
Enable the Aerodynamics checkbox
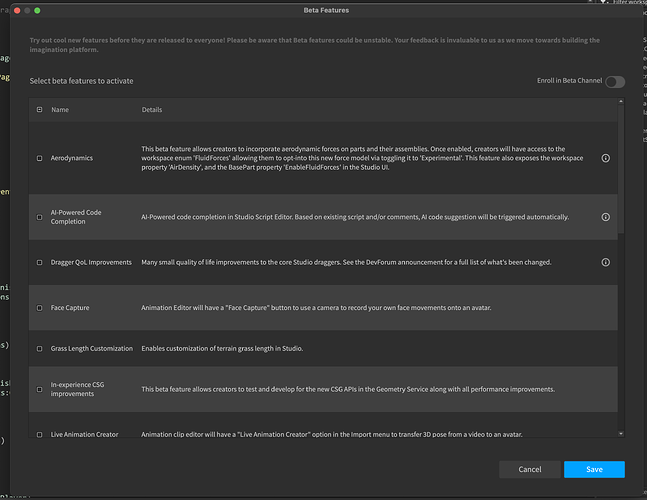tap(40, 158)
